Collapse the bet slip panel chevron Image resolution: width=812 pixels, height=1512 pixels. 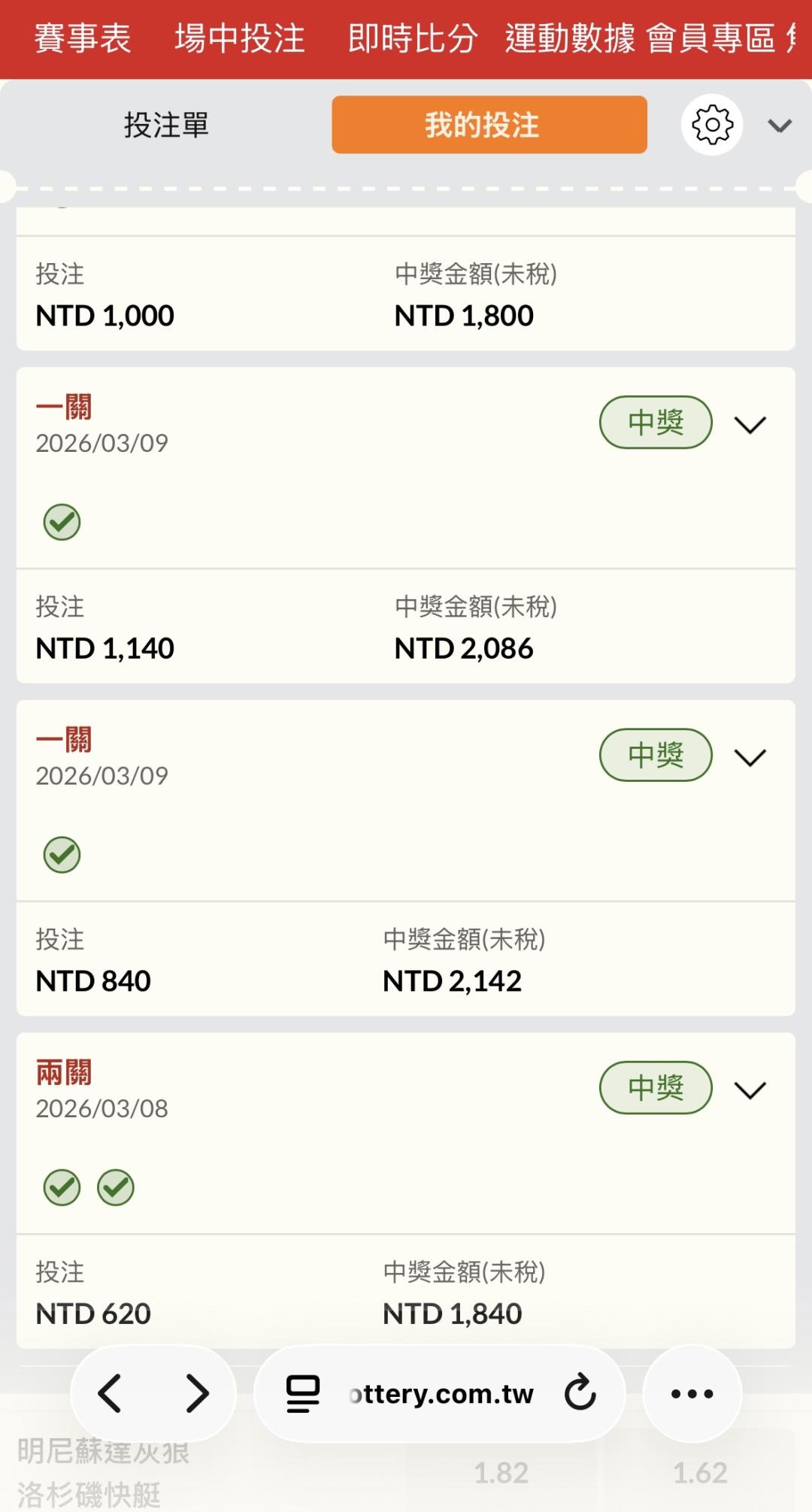(x=780, y=126)
